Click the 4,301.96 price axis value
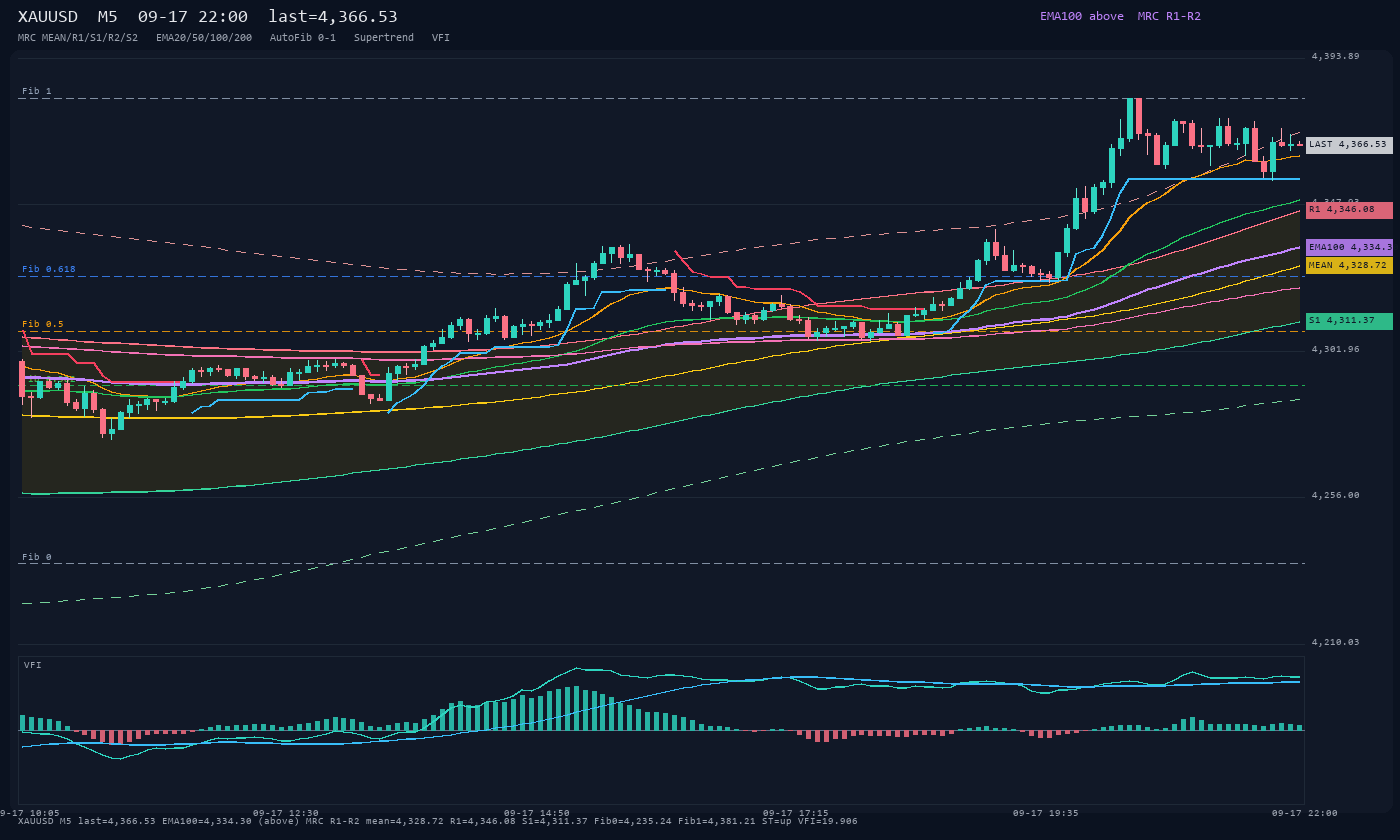This screenshot has width=1400, height=840. coord(1336,349)
